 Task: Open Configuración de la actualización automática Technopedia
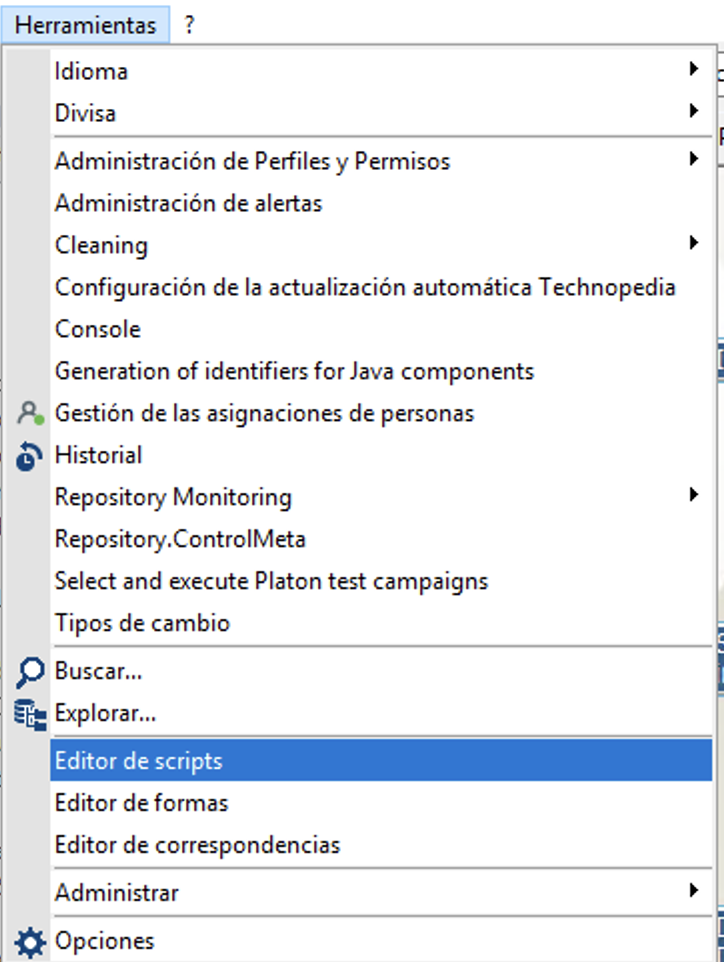[x=381, y=287]
